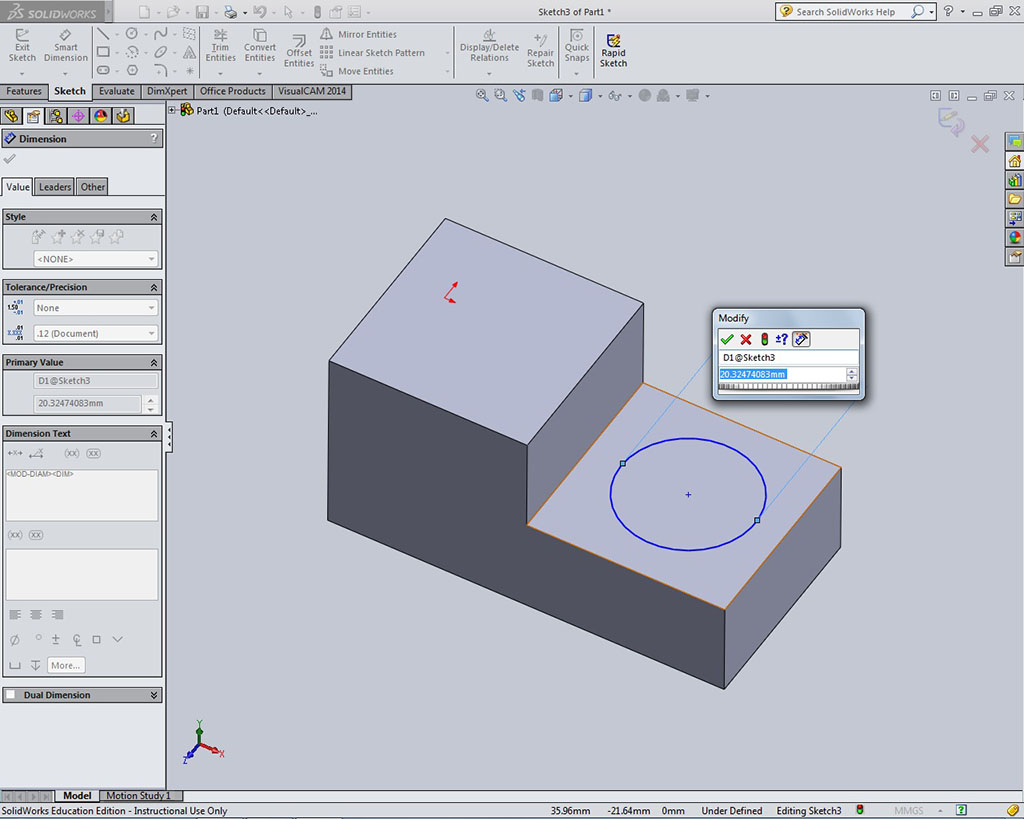The height and width of the screenshot is (819, 1024).
Task: Click the Convert Entities icon
Action: pyautogui.click(x=260, y=45)
